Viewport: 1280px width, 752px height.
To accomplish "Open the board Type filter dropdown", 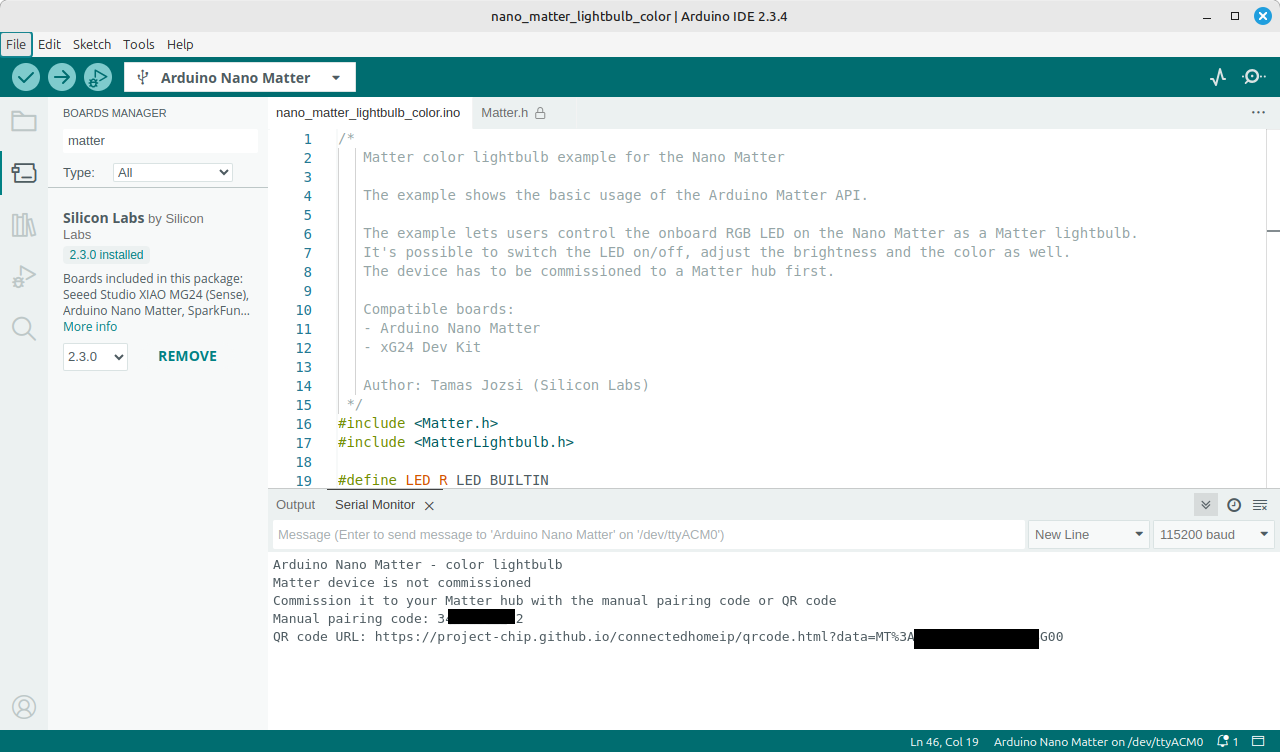I will (172, 172).
